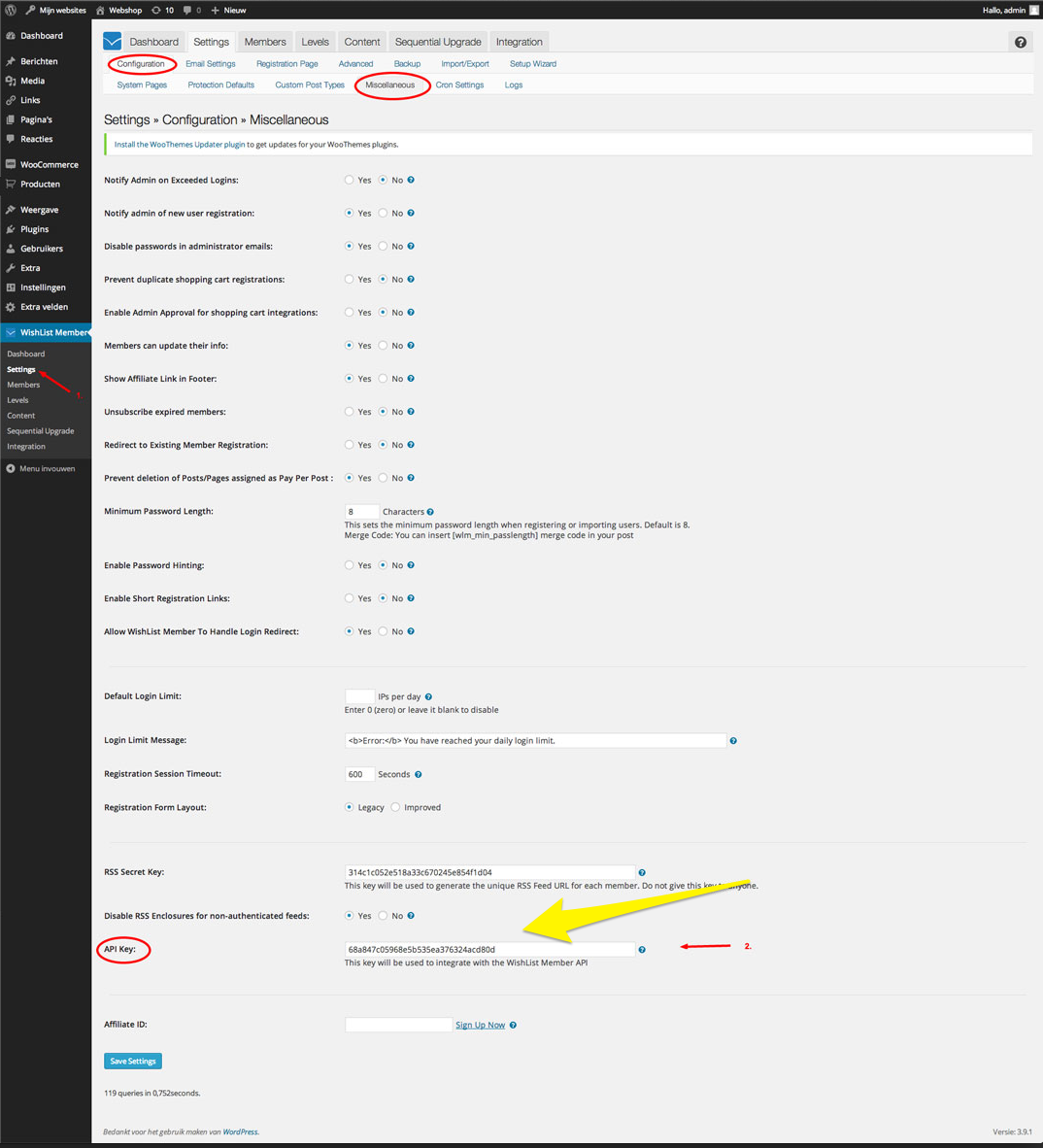
Task: Click the Minimum Password Length field
Action: point(361,512)
